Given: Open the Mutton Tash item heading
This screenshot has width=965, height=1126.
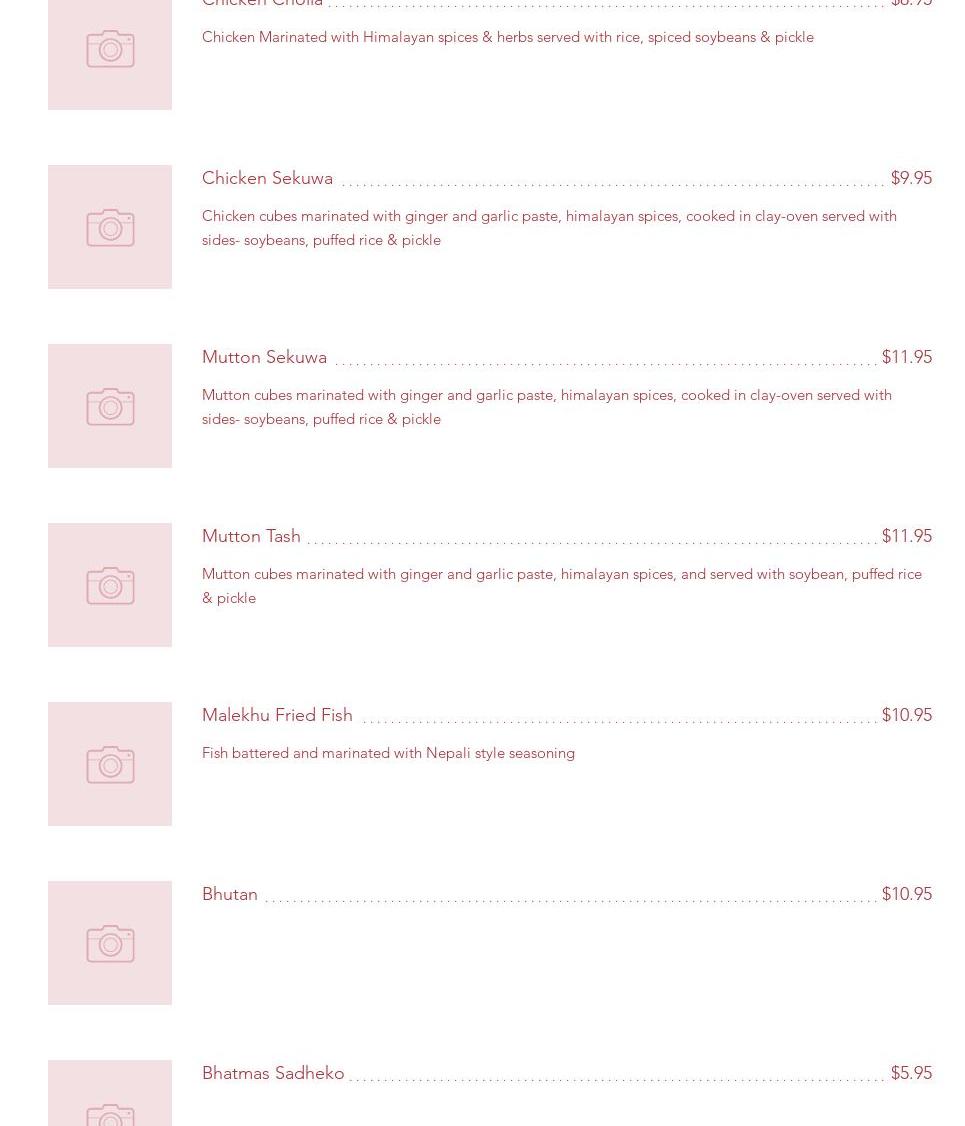Looking at the screenshot, I should tap(251, 536).
